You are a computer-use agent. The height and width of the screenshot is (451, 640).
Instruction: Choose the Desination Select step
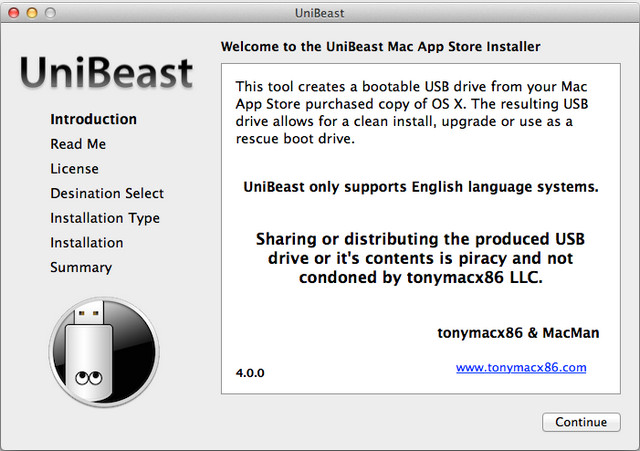107,193
